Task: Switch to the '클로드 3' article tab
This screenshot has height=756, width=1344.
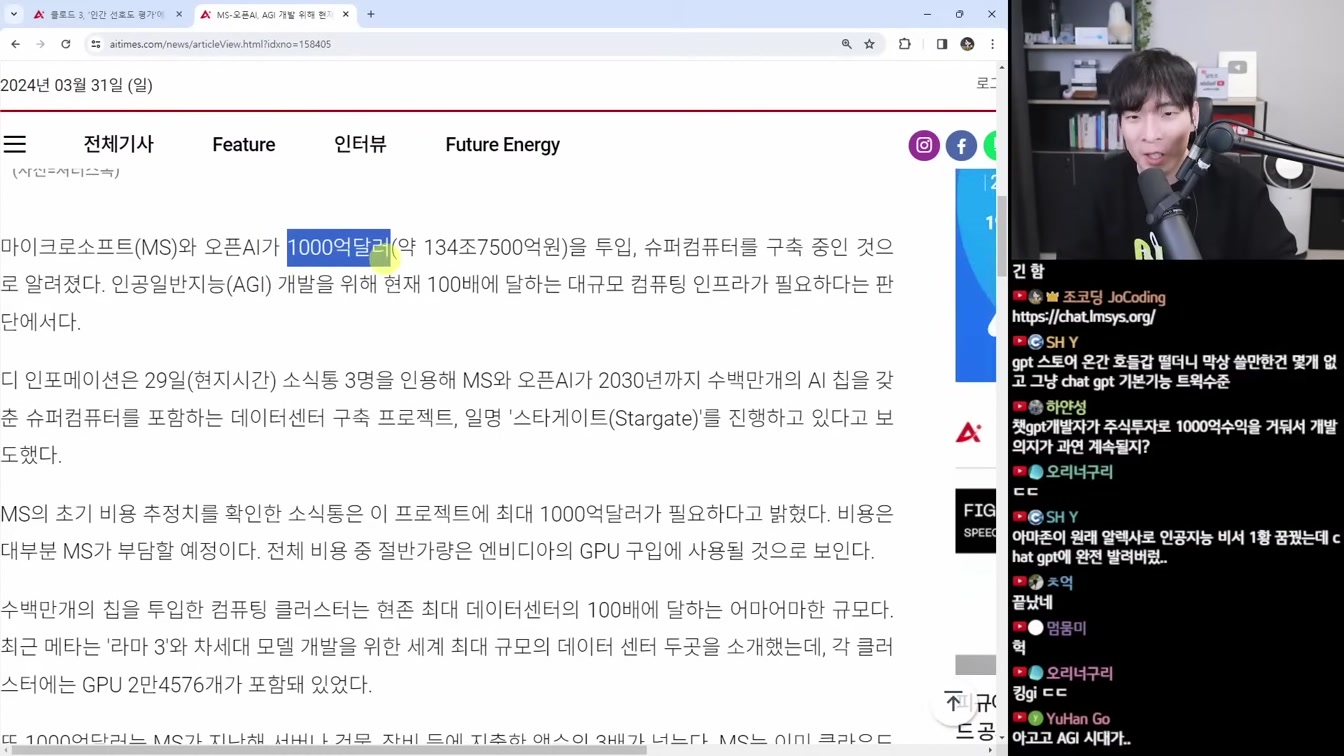Action: [x=108, y=15]
